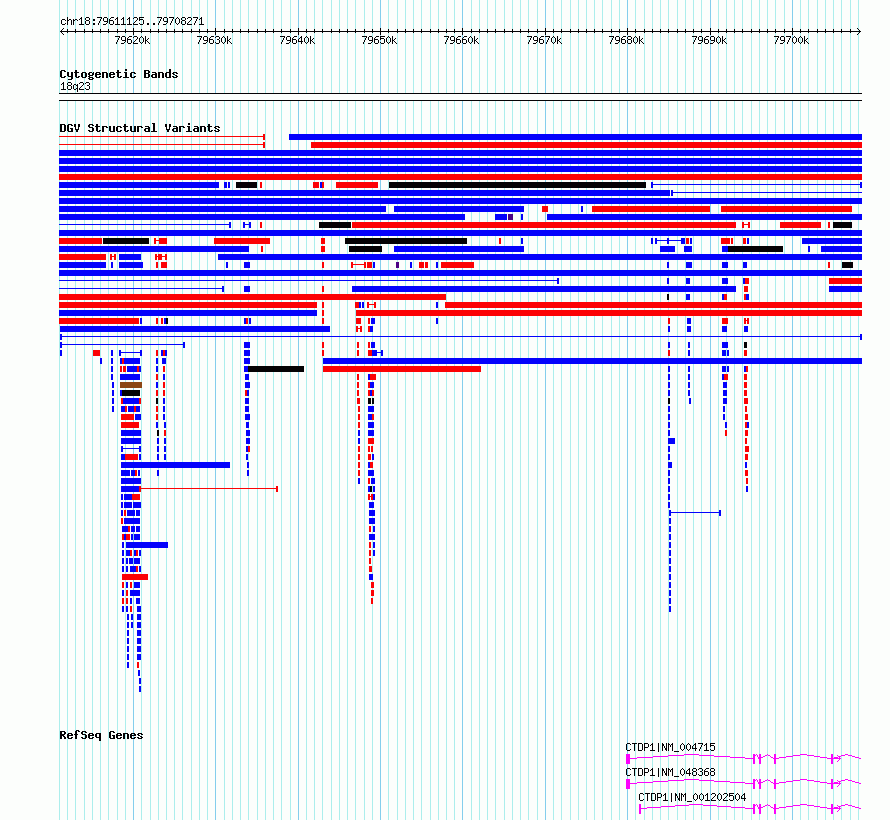Click the chr18:79611125..79708271 coordinates label
890x820 pixels.
tap(132, 22)
